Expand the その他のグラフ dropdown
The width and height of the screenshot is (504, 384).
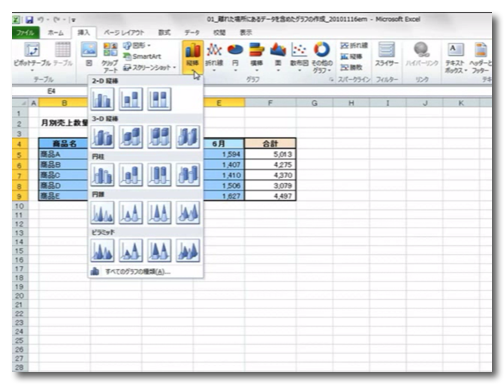pyautogui.click(x=322, y=58)
